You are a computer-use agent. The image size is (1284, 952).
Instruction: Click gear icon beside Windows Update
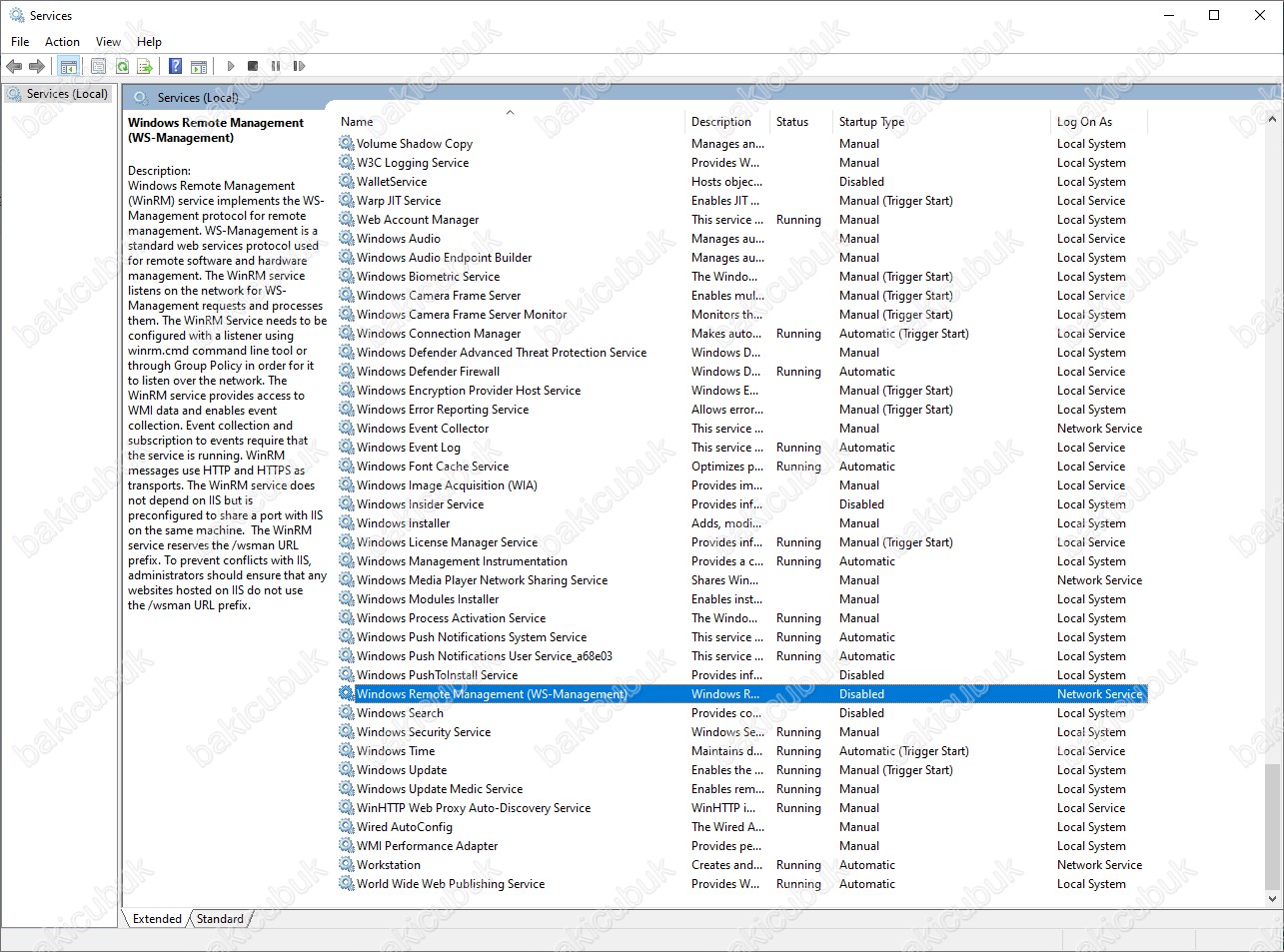pos(347,769)
